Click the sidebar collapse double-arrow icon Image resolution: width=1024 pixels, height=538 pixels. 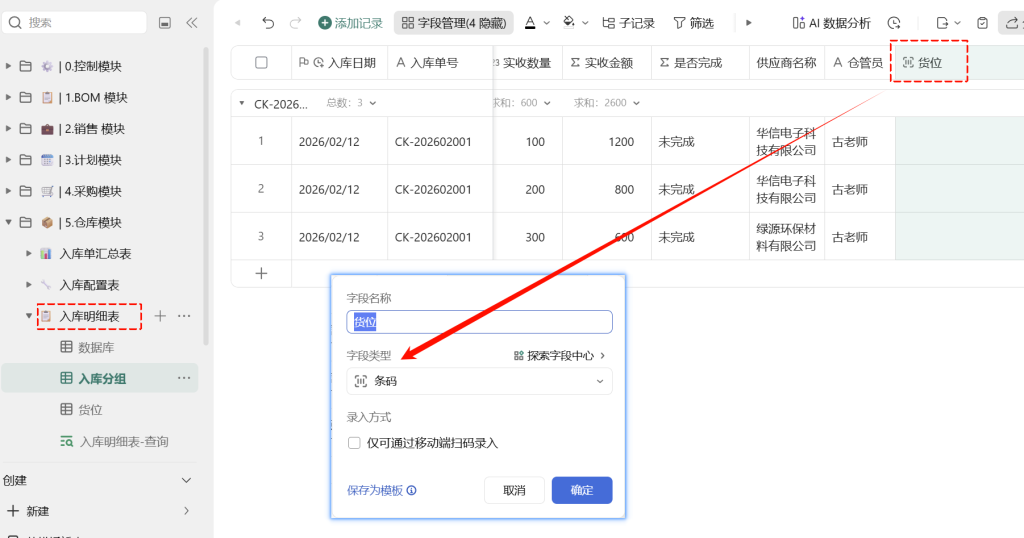tap(191, 23)
